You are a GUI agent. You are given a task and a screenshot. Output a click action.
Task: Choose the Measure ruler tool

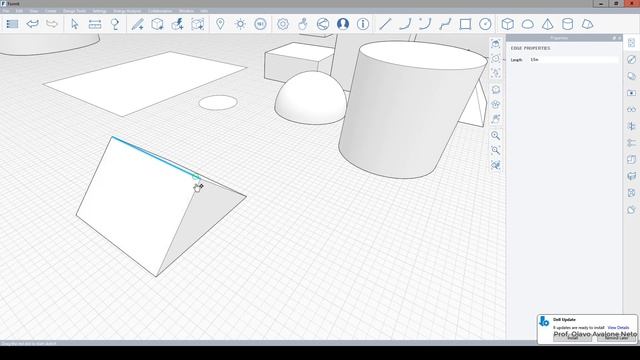[x=95, y=24]
